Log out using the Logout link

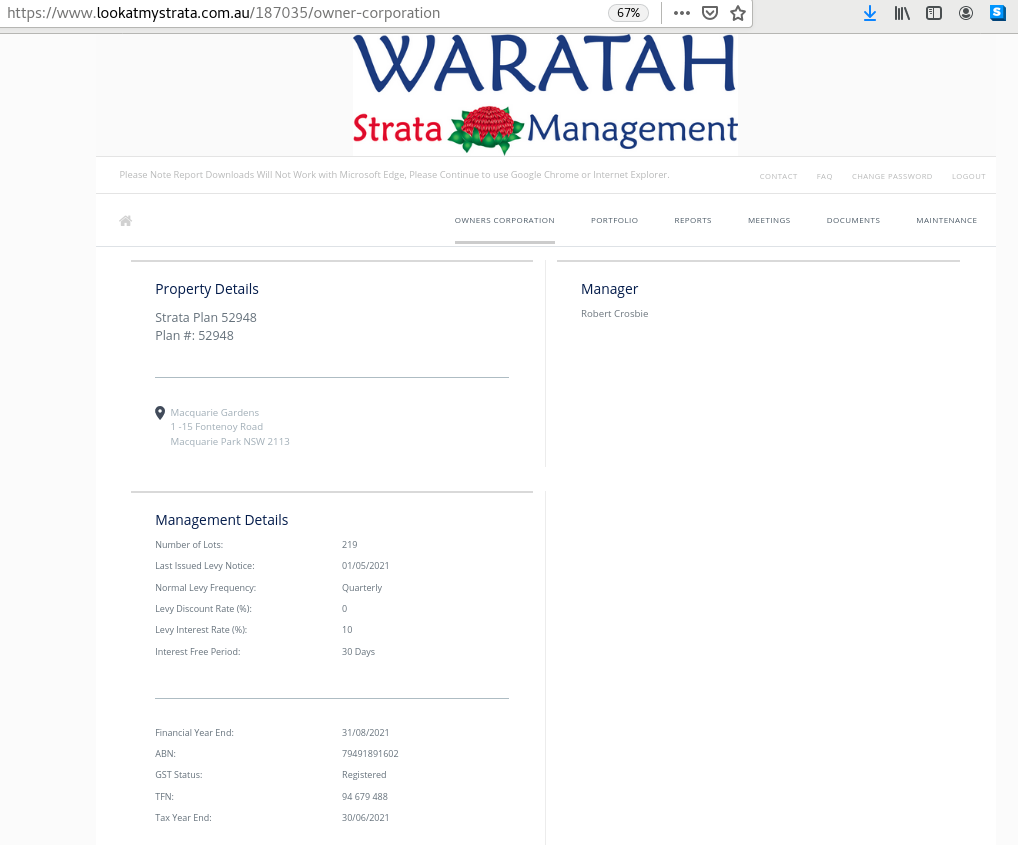click(x=969, y=177)
